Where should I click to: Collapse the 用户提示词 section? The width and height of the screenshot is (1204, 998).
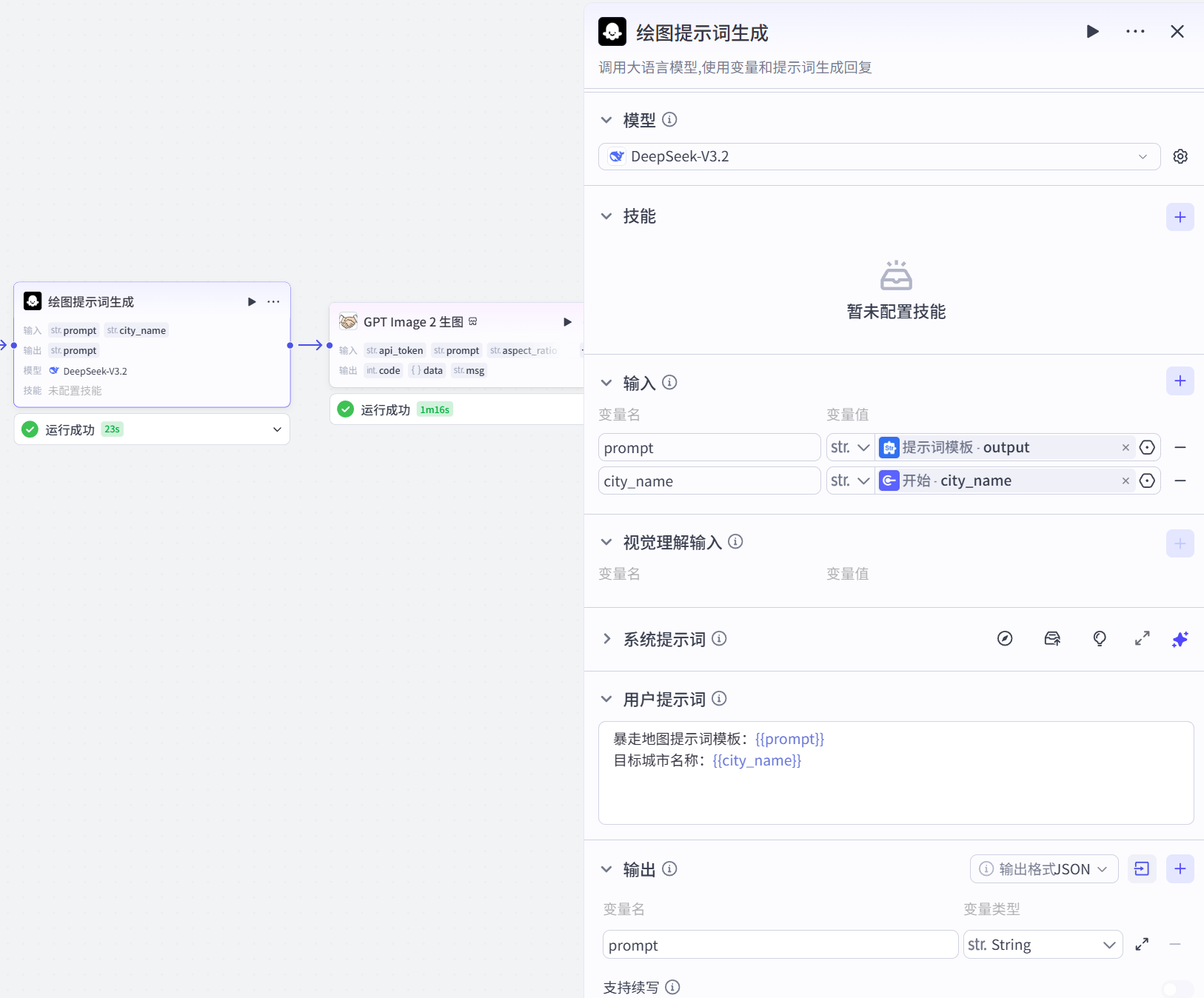pos(606,699)
